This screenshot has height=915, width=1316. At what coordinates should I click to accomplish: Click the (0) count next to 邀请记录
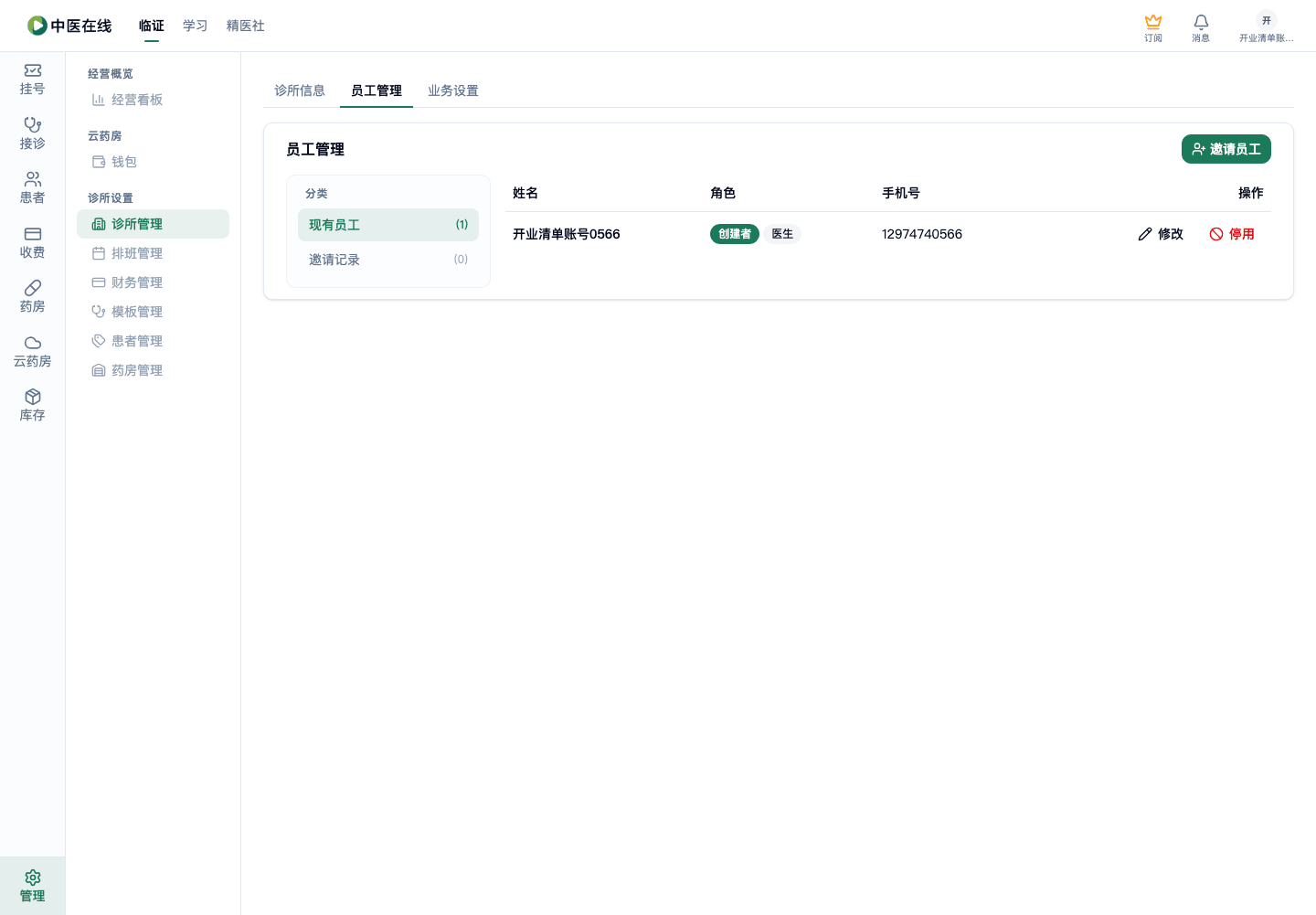pos(461,260)
